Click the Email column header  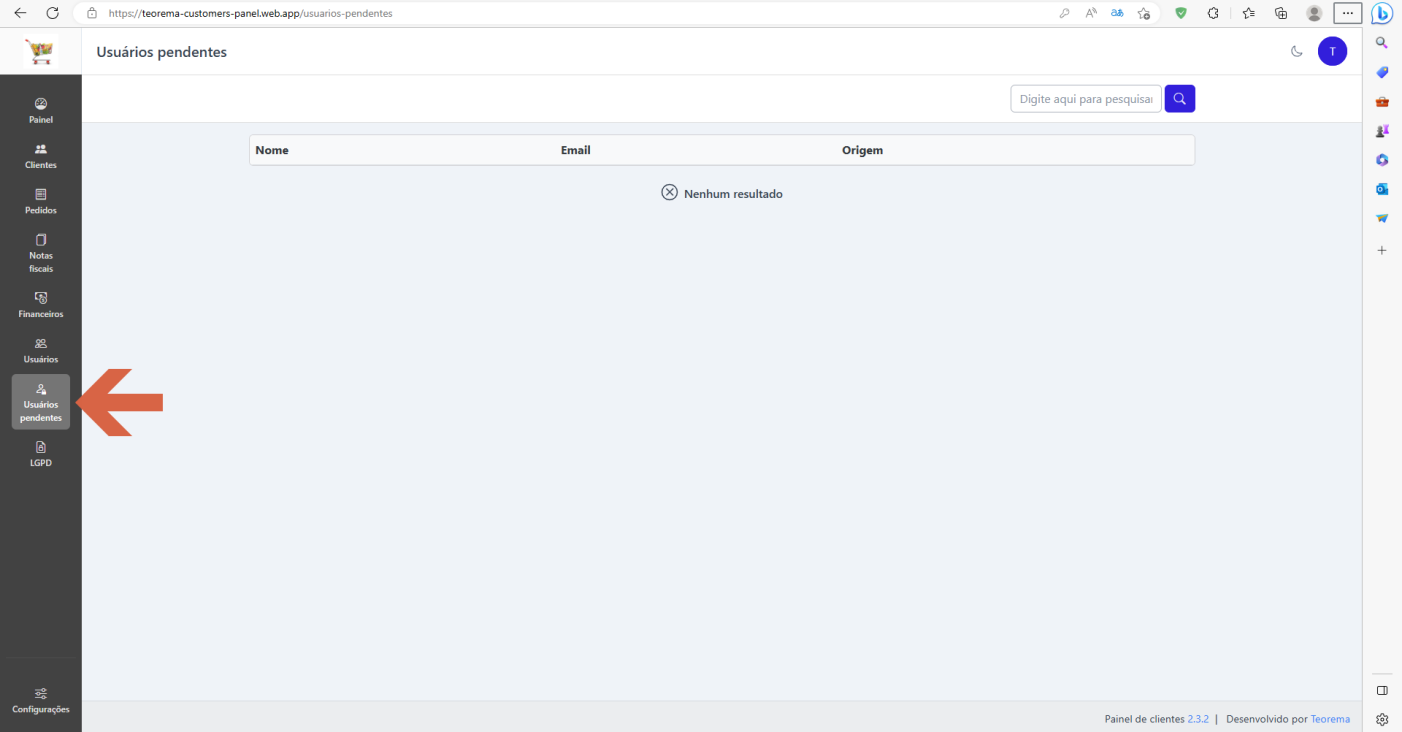tap(576, 150)
